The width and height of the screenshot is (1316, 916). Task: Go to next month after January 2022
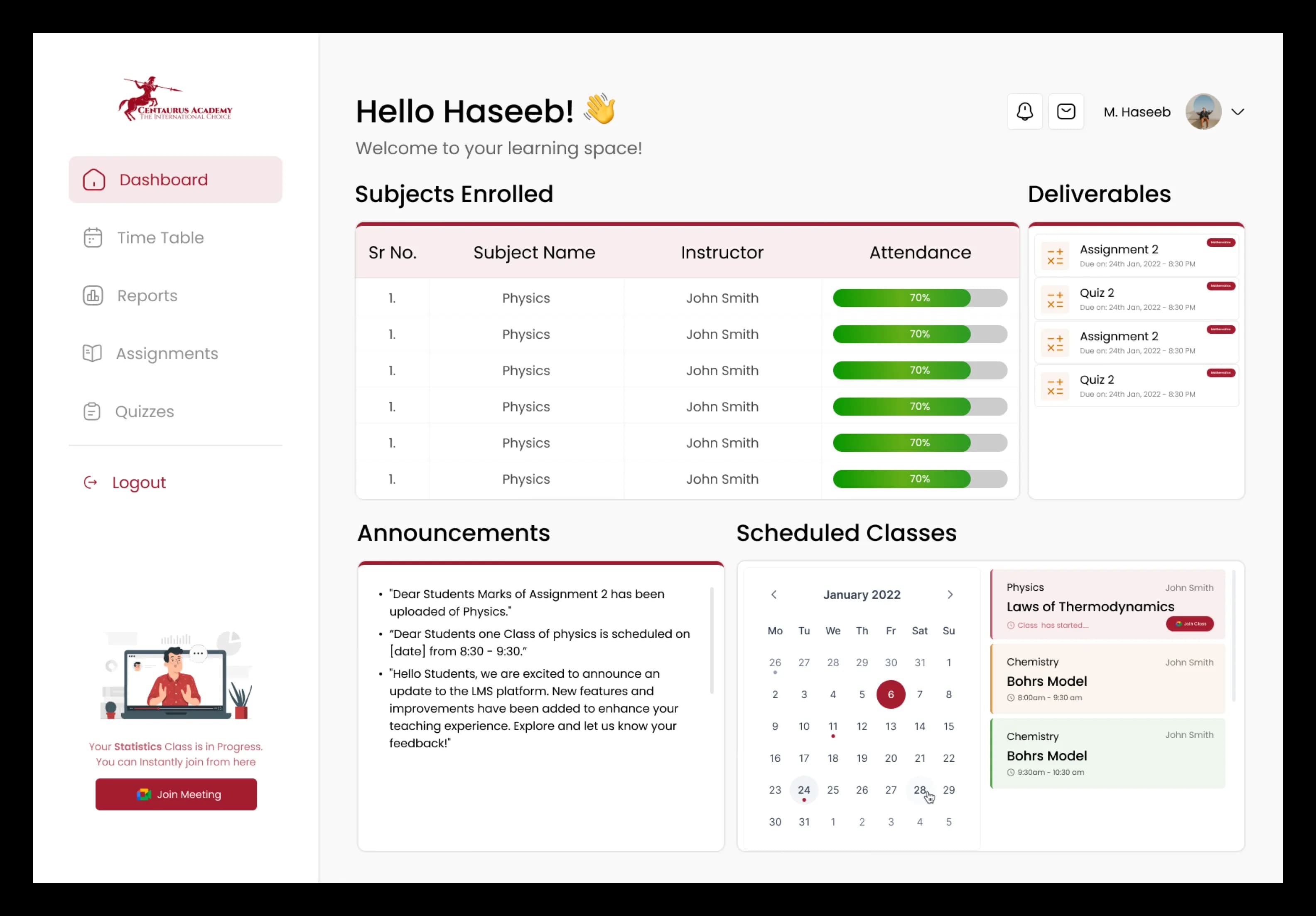(950, 594)
